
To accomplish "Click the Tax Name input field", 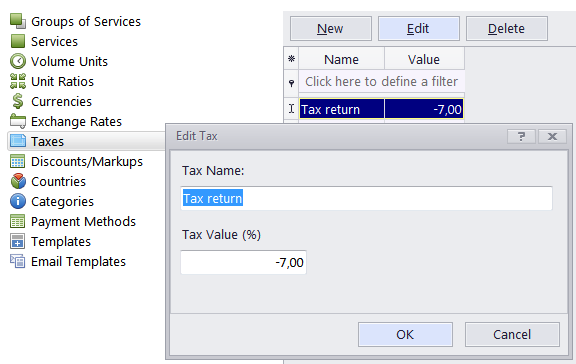I will click(366, 198).
